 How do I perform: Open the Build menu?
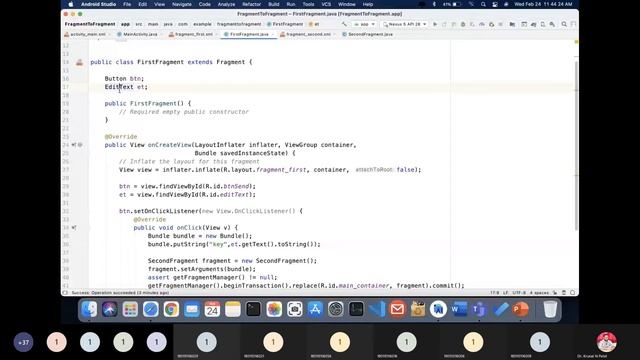coord(274,4)
